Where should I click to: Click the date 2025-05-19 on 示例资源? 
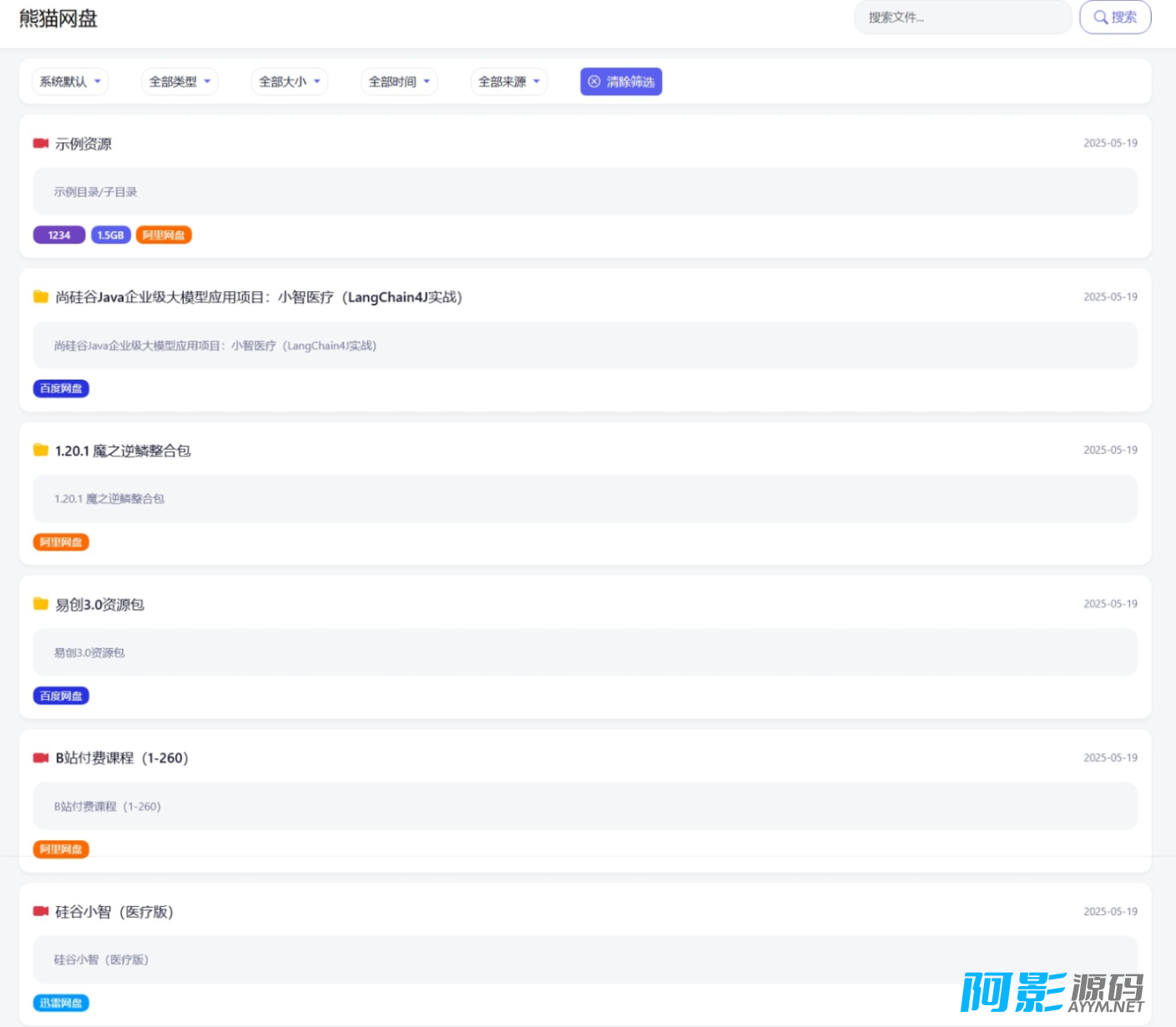1110,143
